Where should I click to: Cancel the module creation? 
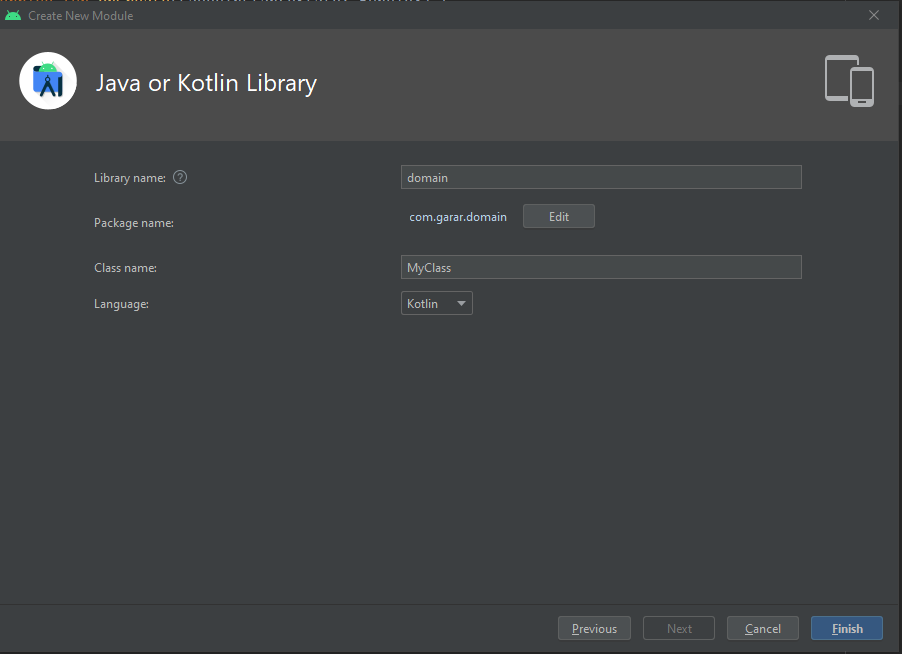click(x=762, y=628)
